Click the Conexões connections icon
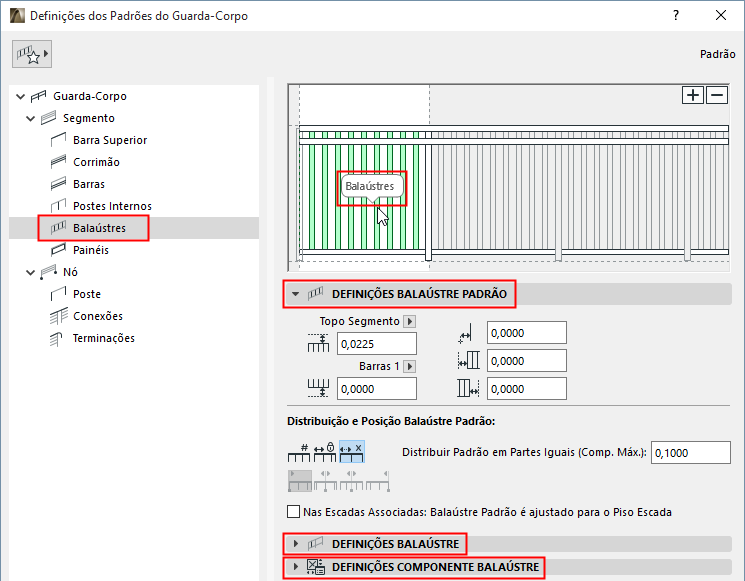This screenshot has height=581, width=745. (x=59, y=316)
